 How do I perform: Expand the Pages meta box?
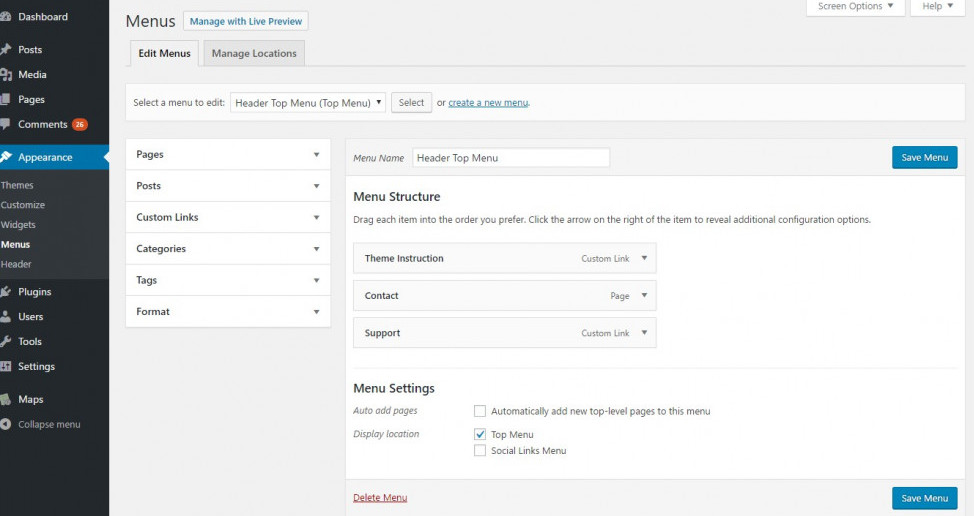pyautogui.click(x=316, y=155)
